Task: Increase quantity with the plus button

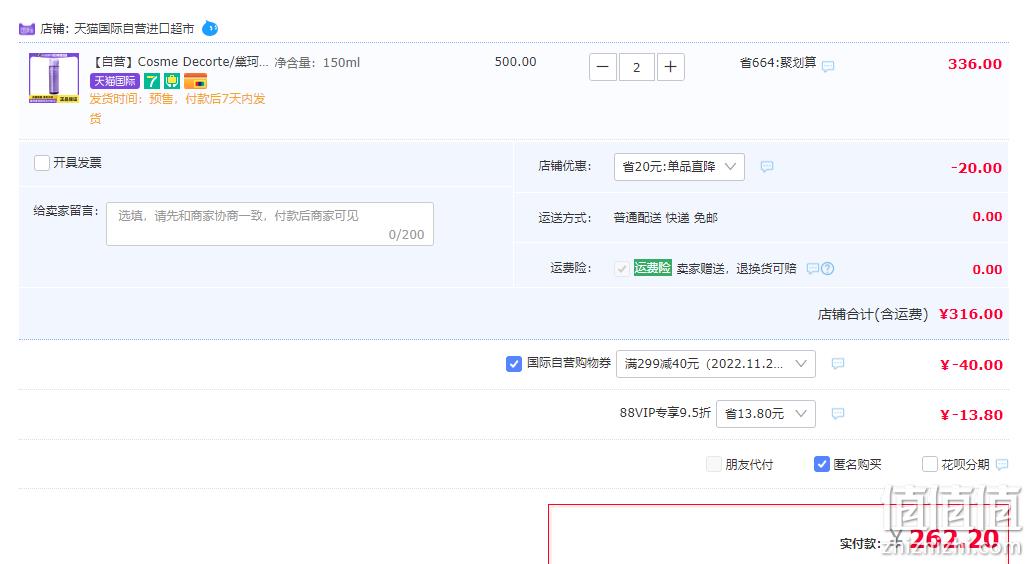Action: click(670, 67)
